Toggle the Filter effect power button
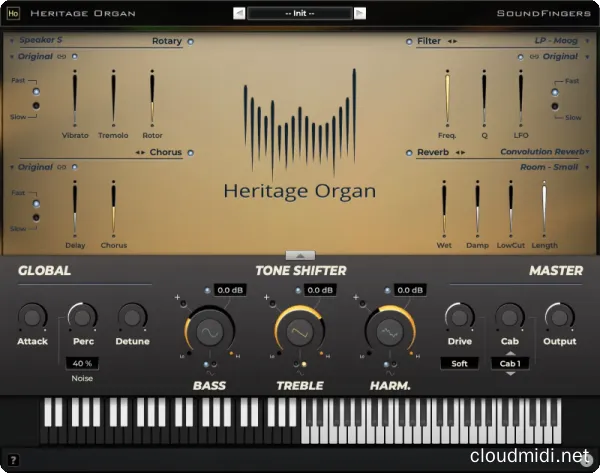Image resolution: width=600 pixels, height=473 pixels. (x=409, y=41)
